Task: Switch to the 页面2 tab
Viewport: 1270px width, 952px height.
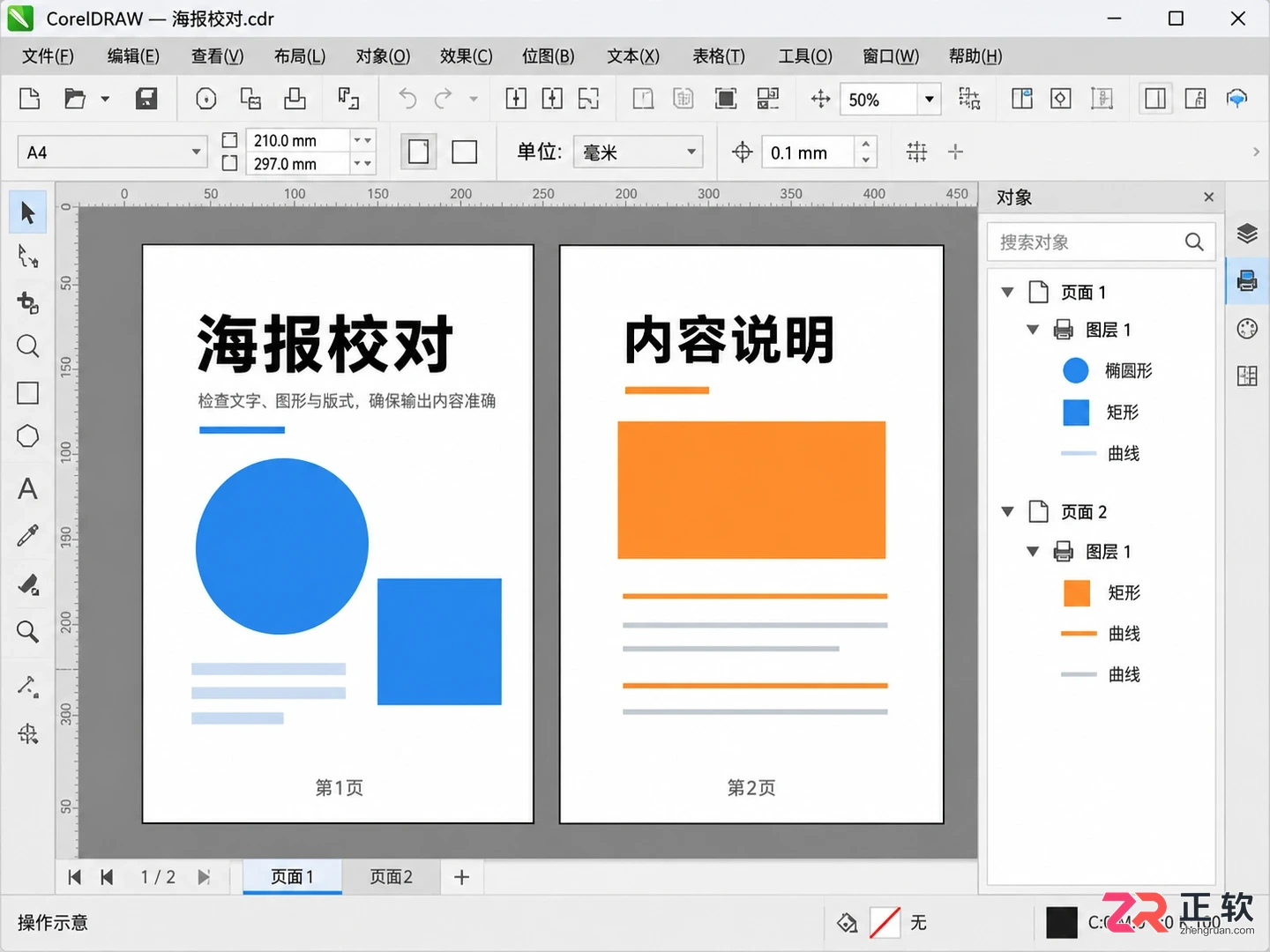Action: pos(391,877)
